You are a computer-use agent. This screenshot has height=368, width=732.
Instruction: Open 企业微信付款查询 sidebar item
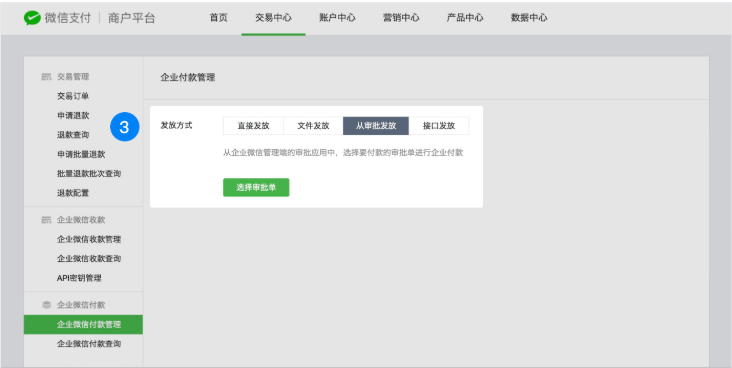tap(89, 344)
